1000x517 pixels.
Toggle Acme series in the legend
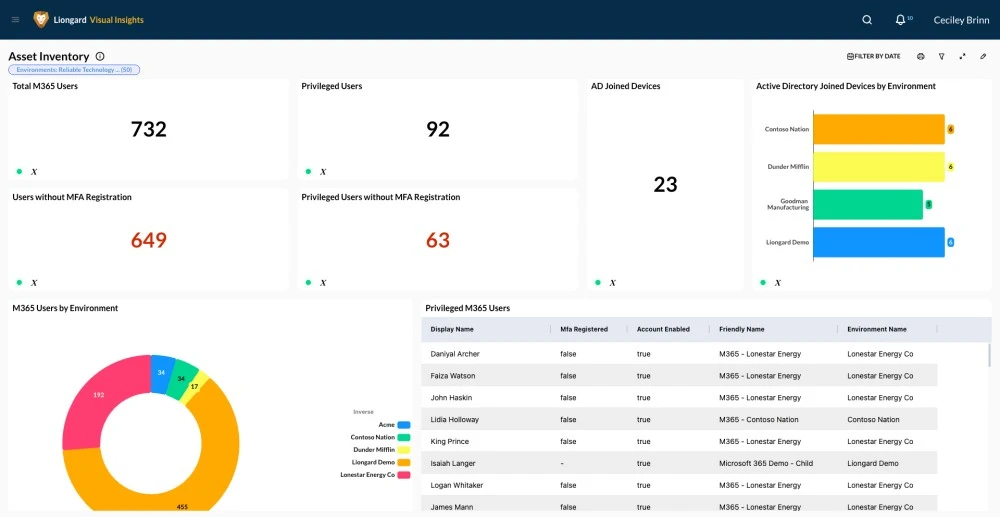[404, 425]
